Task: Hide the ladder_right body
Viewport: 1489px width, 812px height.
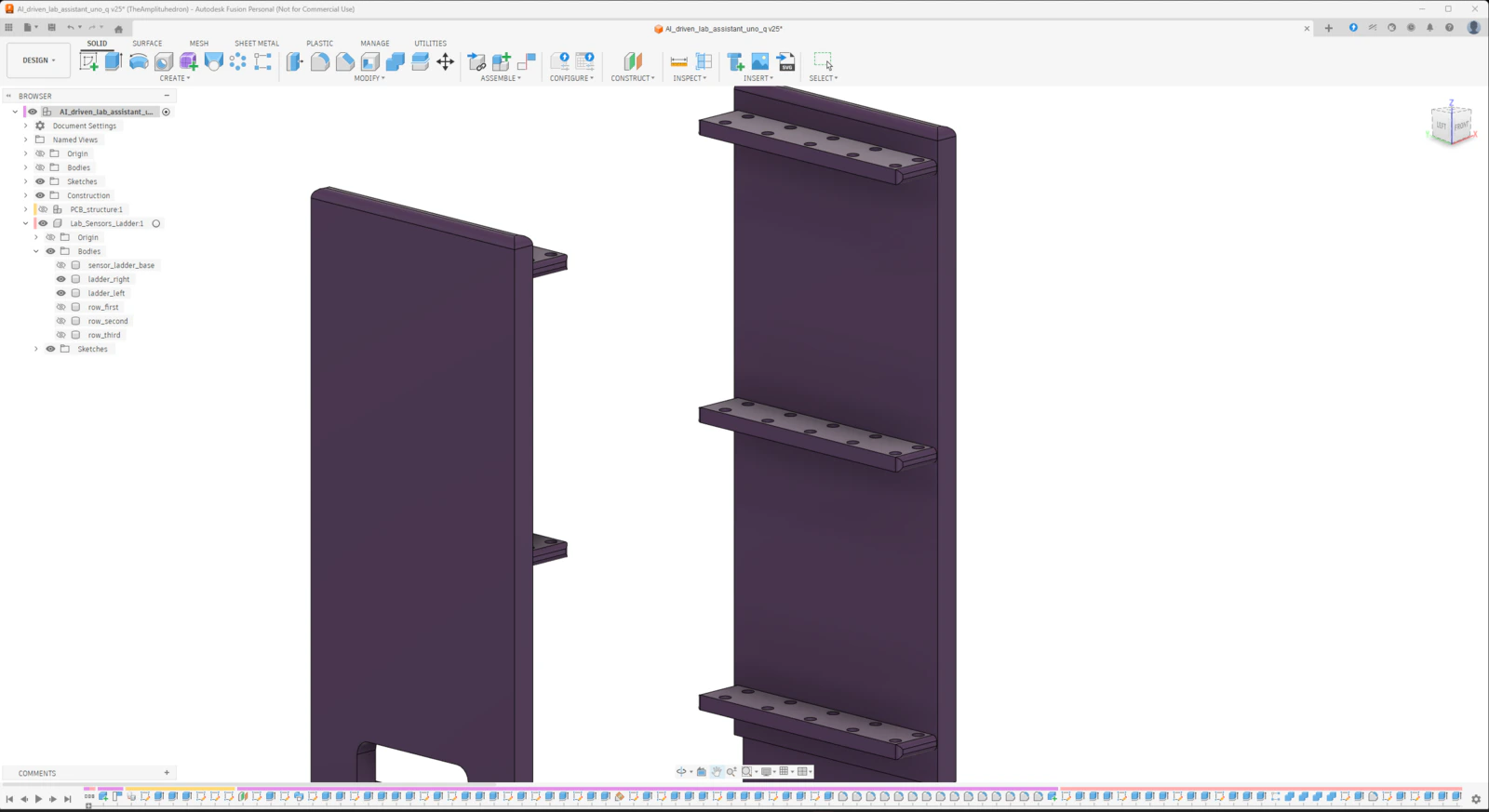Action: (61, 279)
